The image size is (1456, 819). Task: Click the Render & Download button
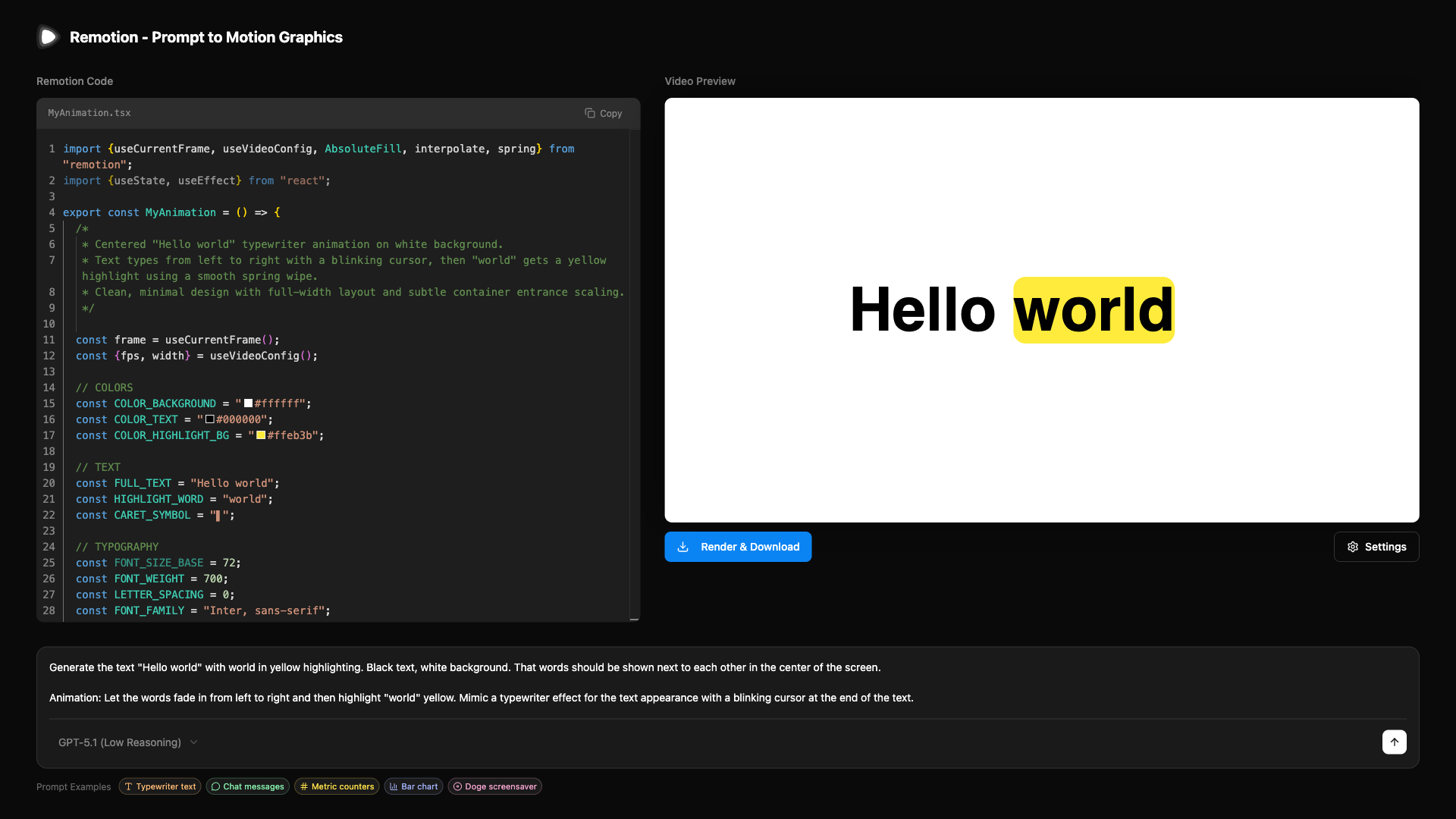738,547
